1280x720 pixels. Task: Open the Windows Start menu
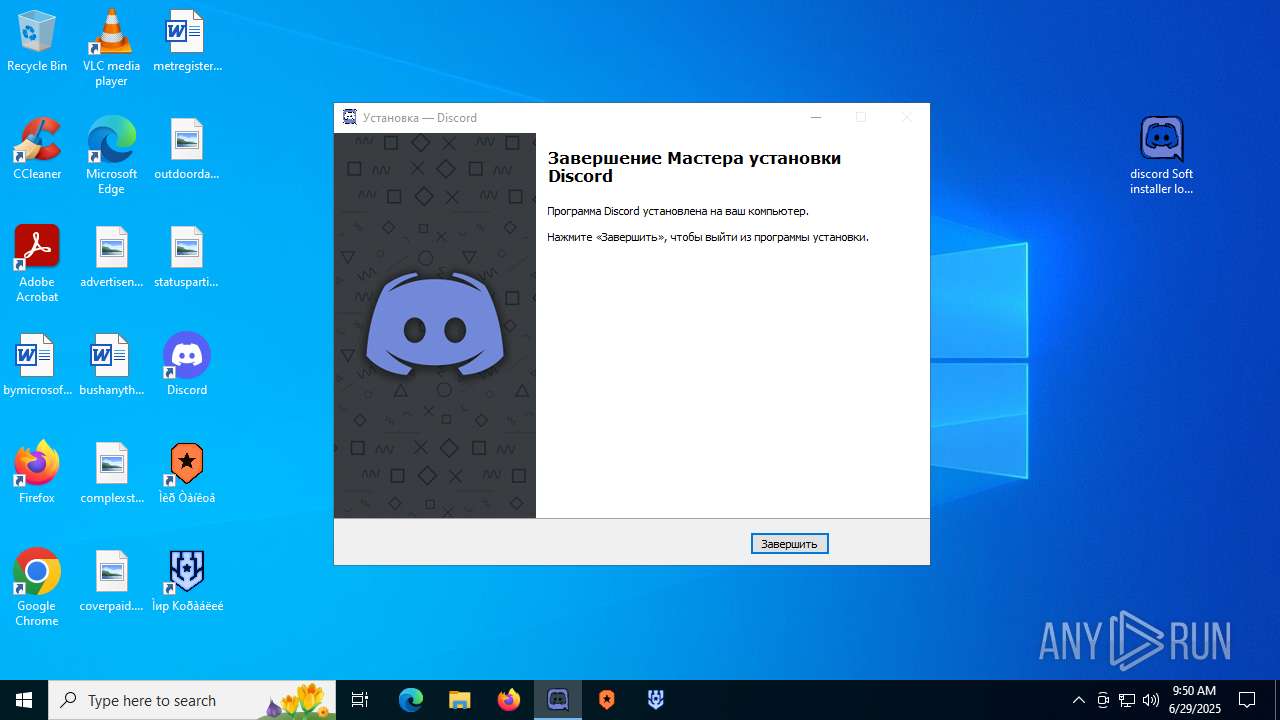(x=24, y=700)
